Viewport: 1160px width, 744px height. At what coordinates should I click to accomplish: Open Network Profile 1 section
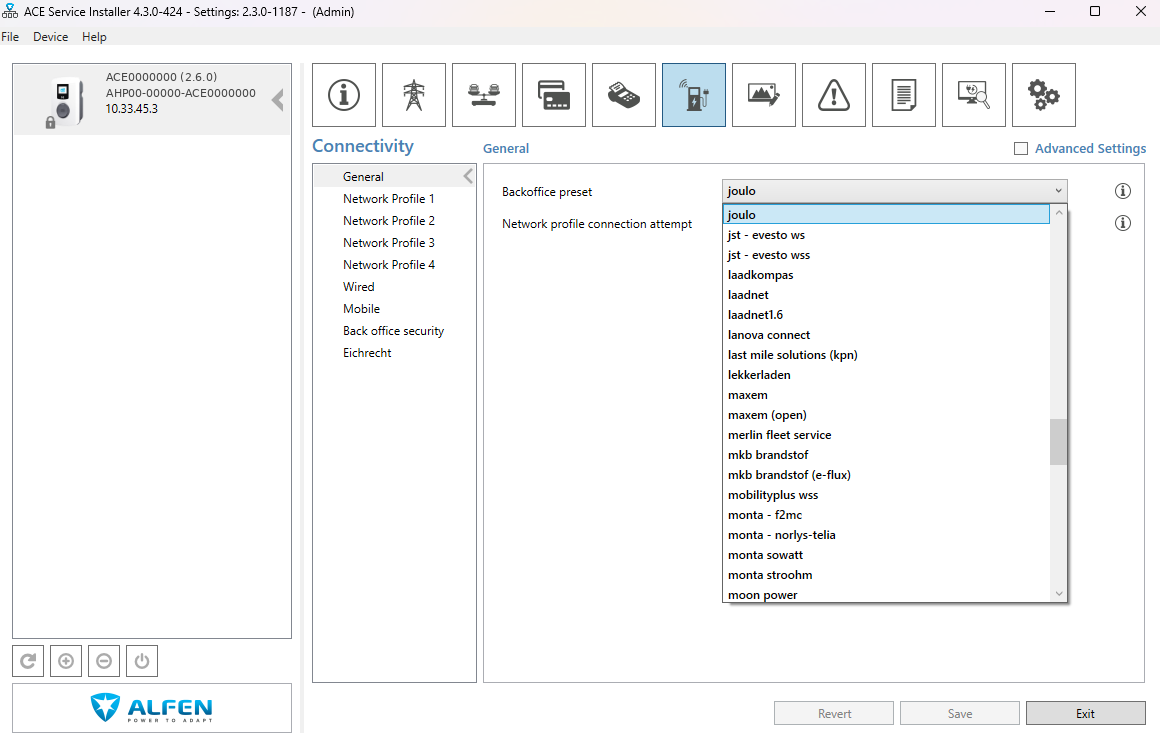(x=388, y=199)
